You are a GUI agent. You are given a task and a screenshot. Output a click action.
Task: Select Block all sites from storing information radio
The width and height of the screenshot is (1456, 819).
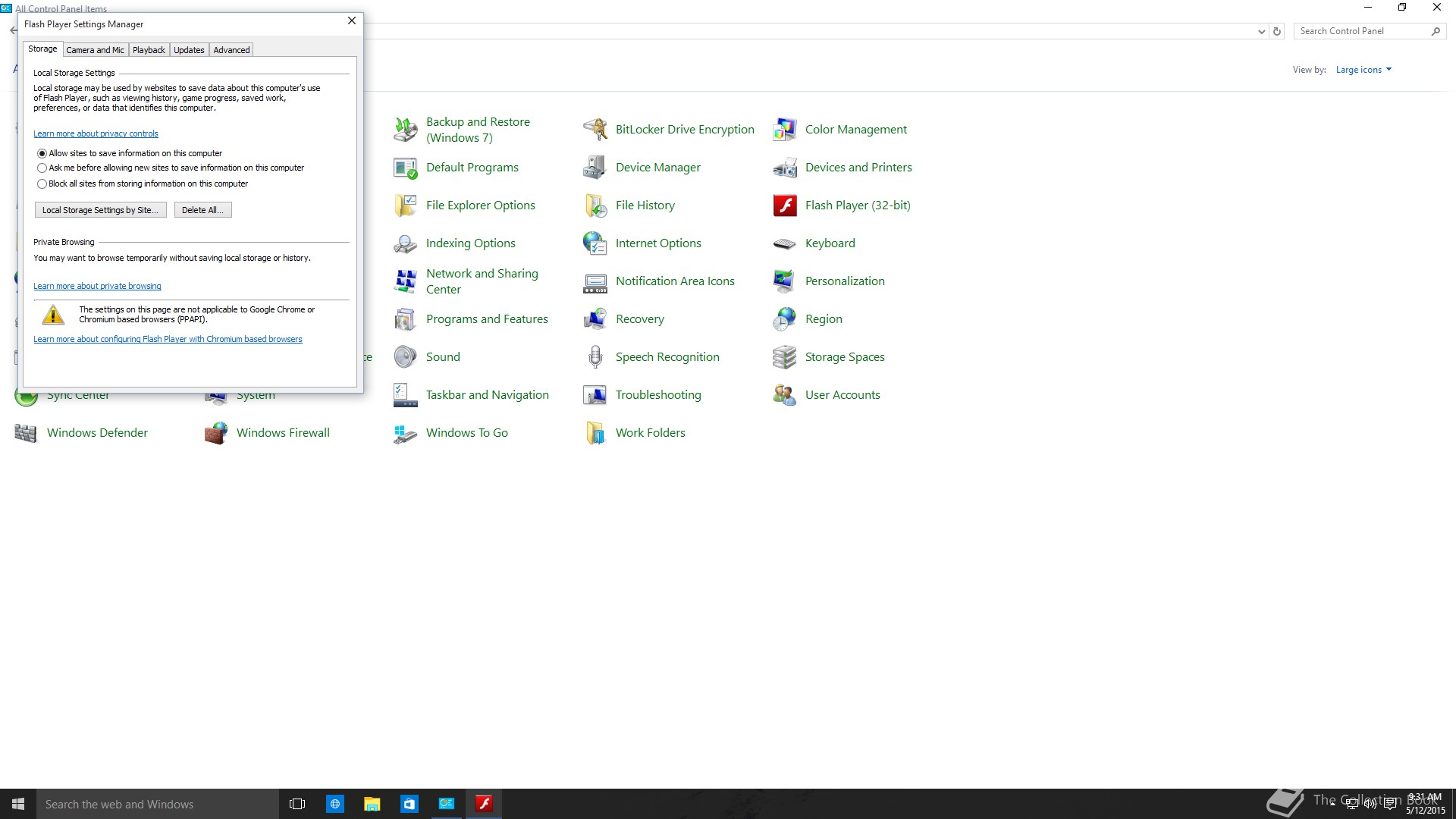[x=42, y=184]
